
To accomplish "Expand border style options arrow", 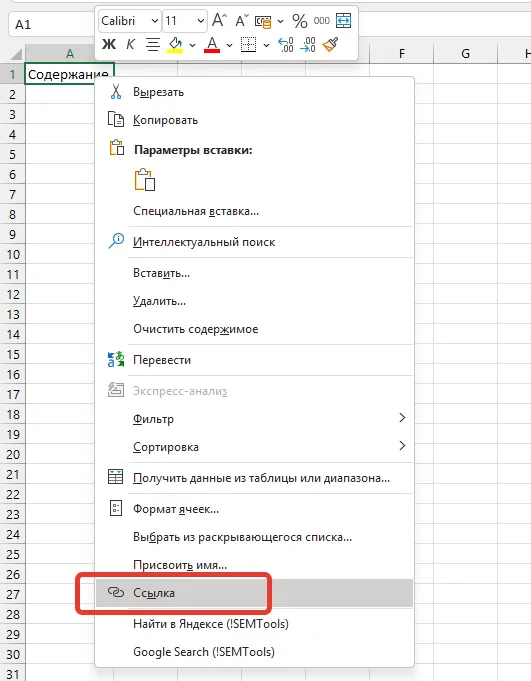I will tap(266, 45).
